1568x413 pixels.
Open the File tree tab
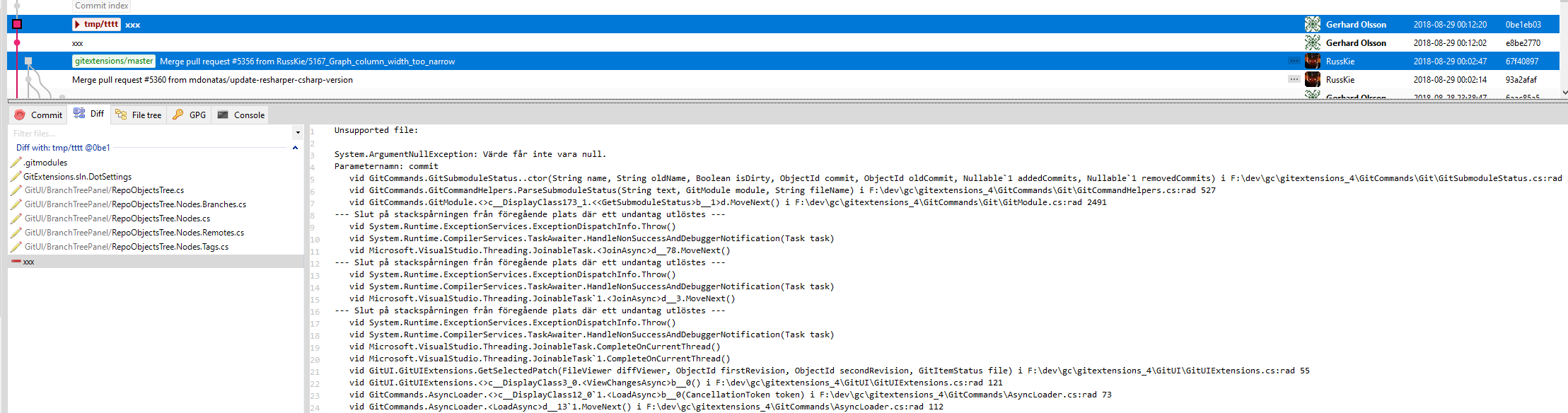click(139, 115)
